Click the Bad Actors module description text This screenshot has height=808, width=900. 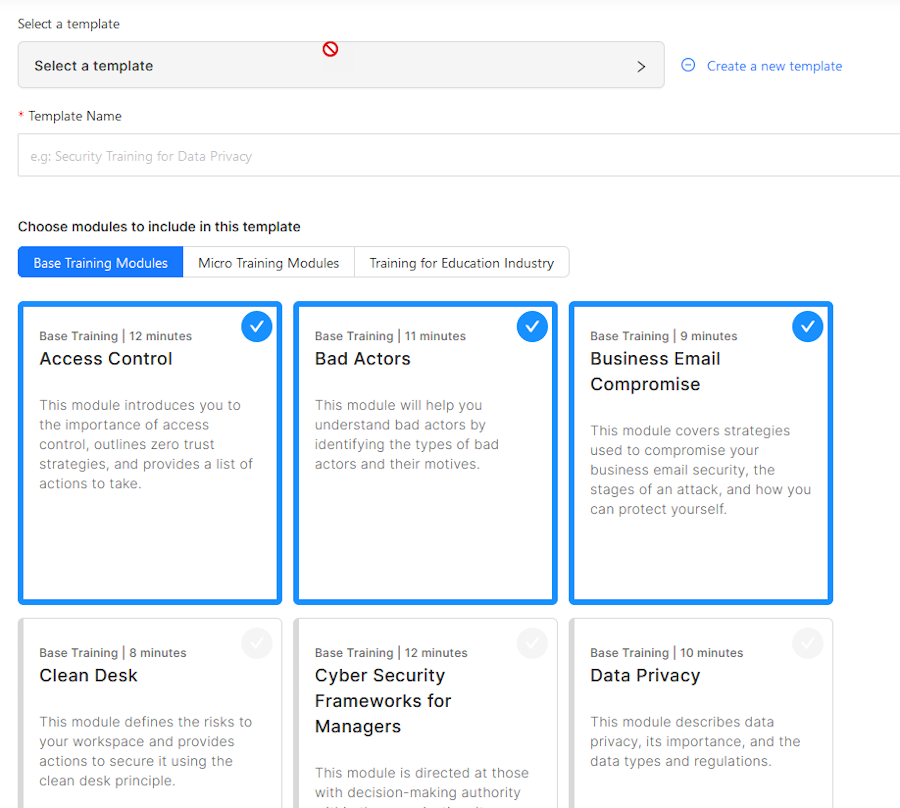pos(406,434)
